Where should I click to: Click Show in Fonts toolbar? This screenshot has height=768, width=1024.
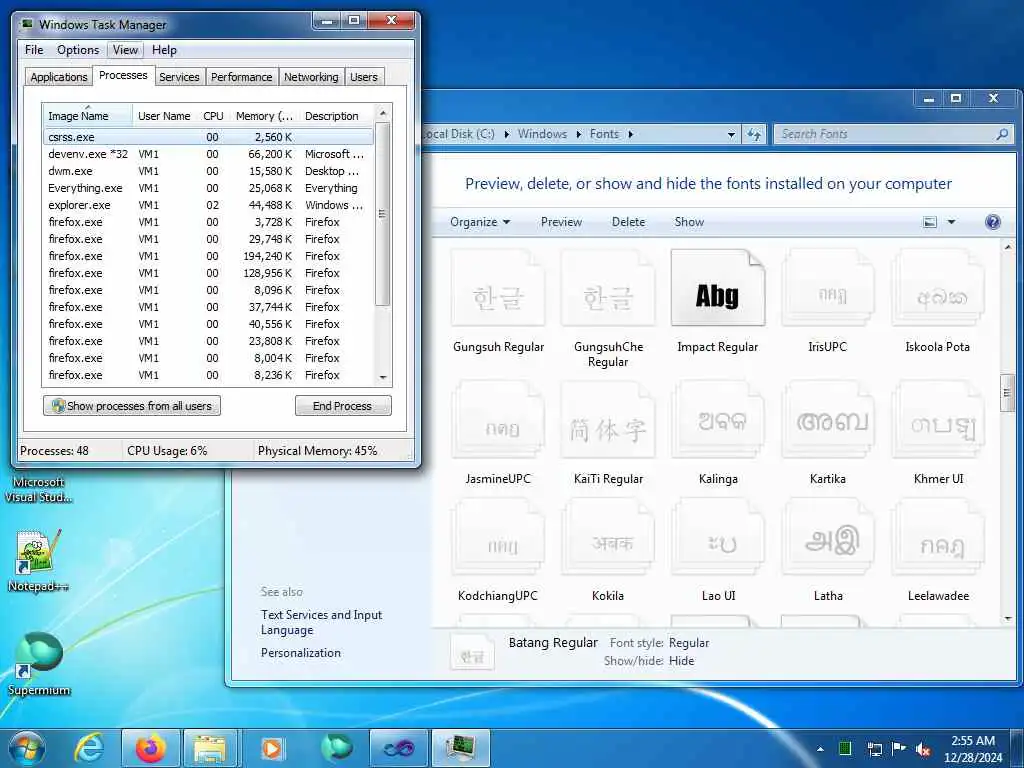tap(689, 222)
